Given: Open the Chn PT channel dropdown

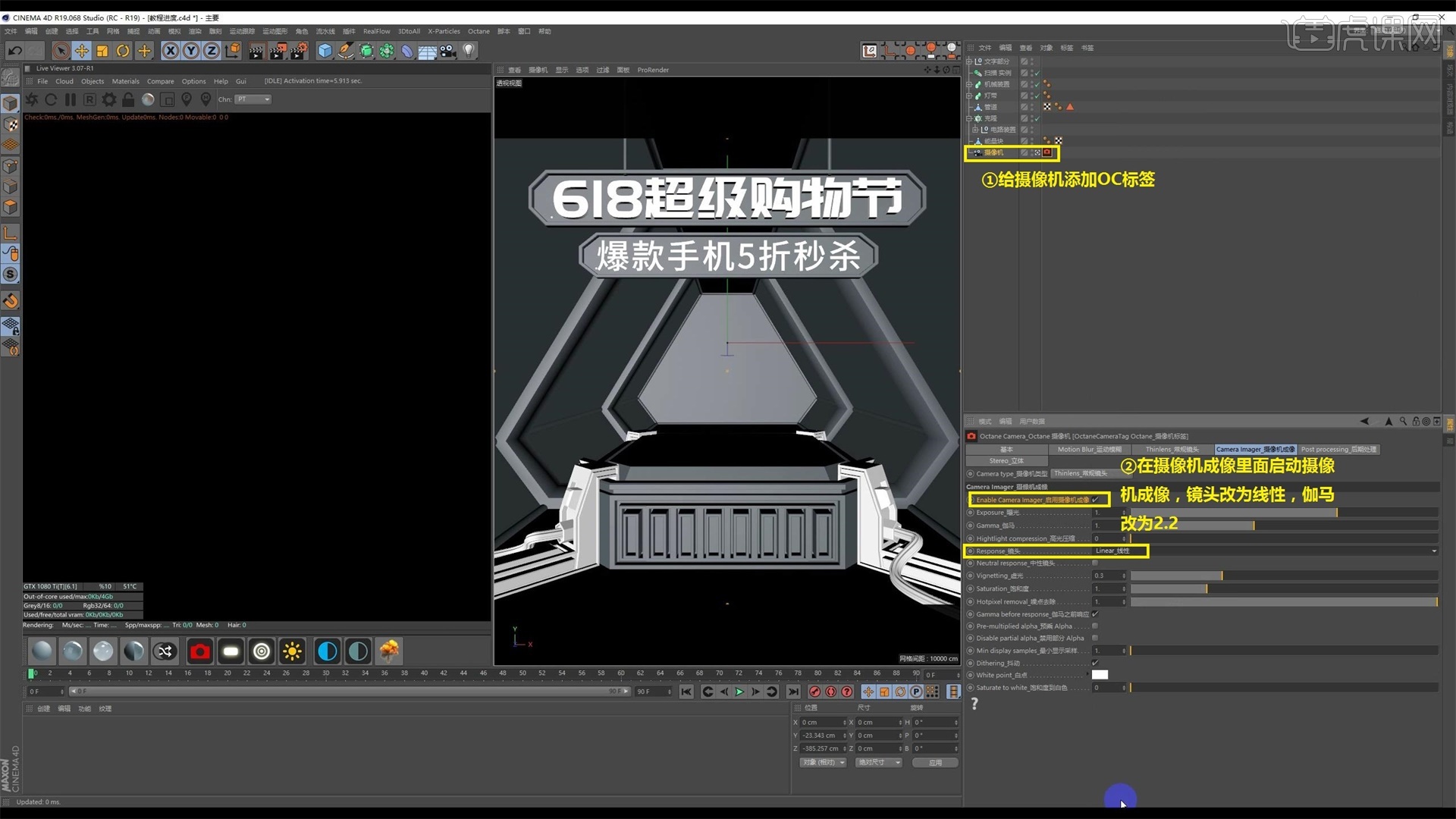Looking at the screenshot, I should (254, 99).
